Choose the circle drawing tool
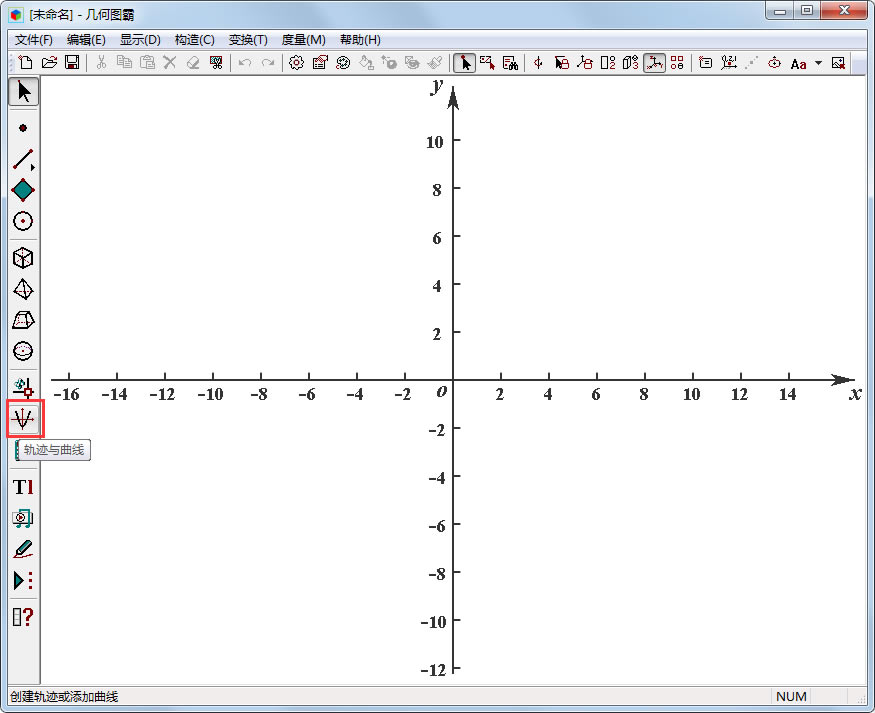 pos(23,221)
